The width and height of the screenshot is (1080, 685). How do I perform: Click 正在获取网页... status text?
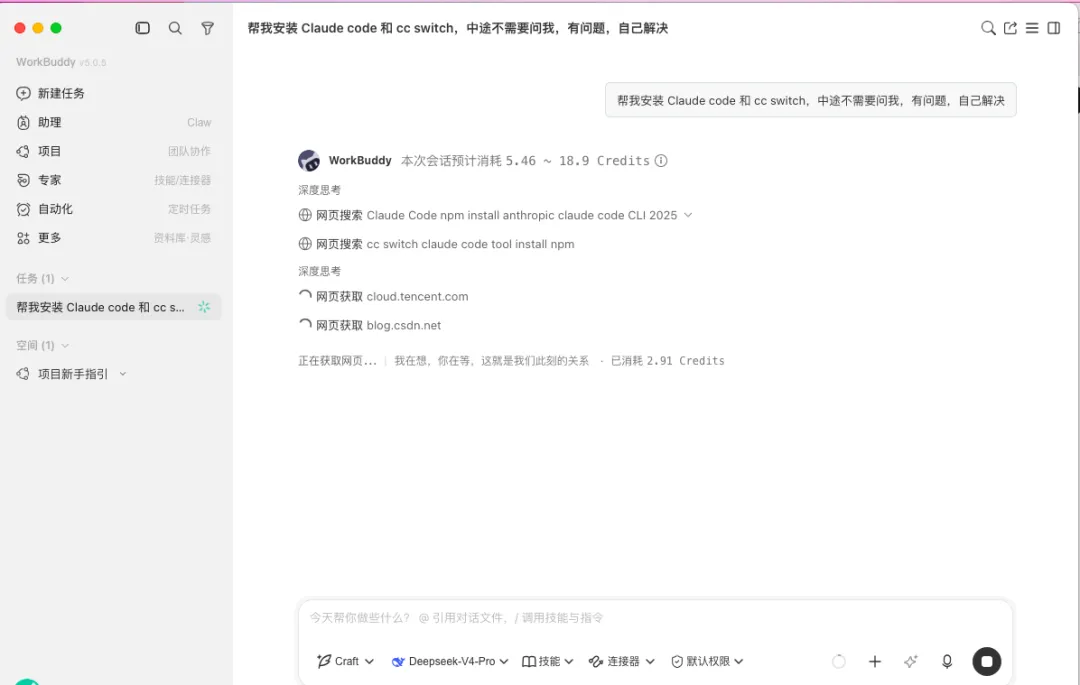338,361
